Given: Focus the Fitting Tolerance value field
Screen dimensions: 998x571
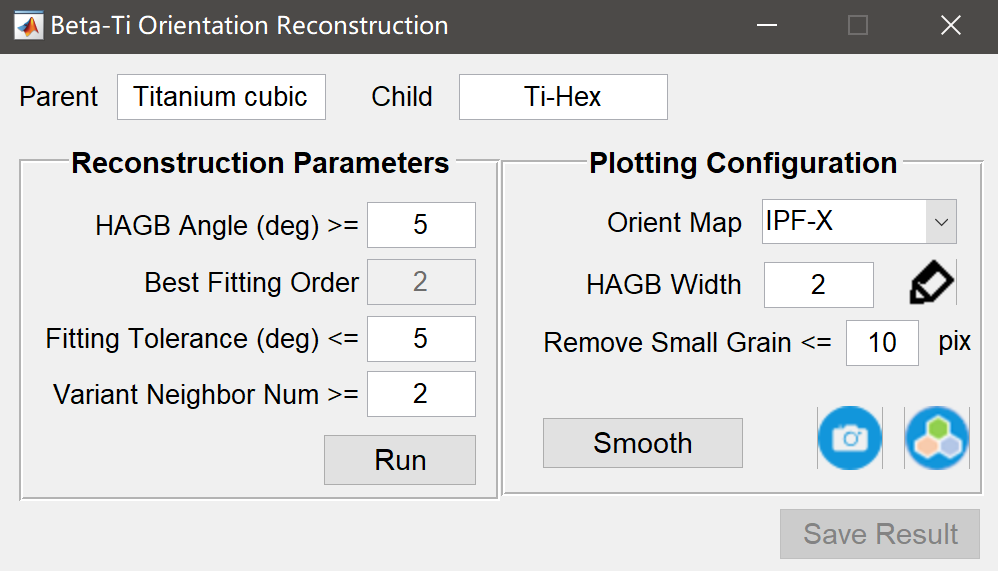Looking at the screenshot, I should click(421, 339).
